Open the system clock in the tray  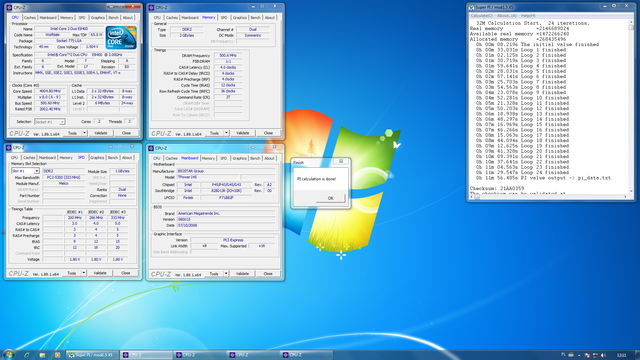[x=622, y=355]
